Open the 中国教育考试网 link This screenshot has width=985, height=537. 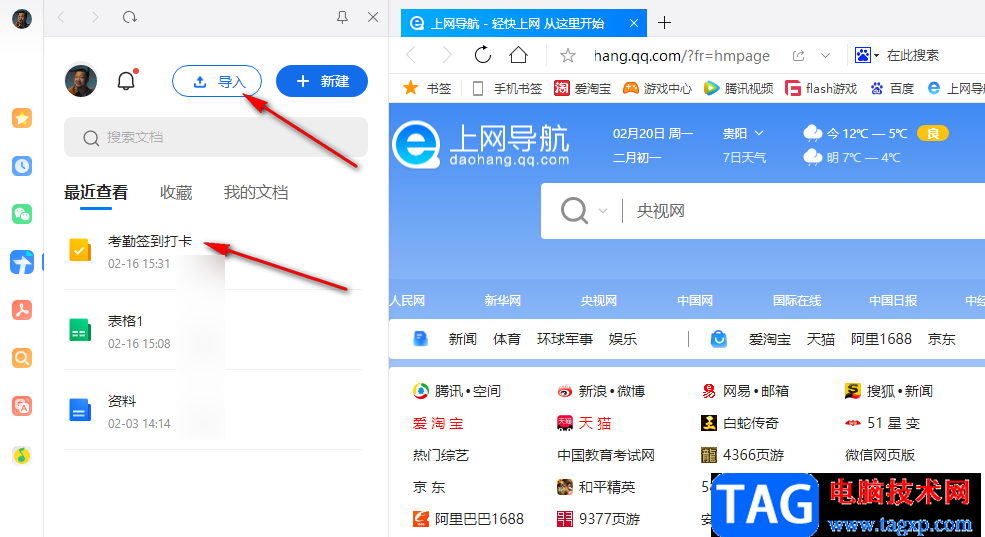(x=606, y=455)
